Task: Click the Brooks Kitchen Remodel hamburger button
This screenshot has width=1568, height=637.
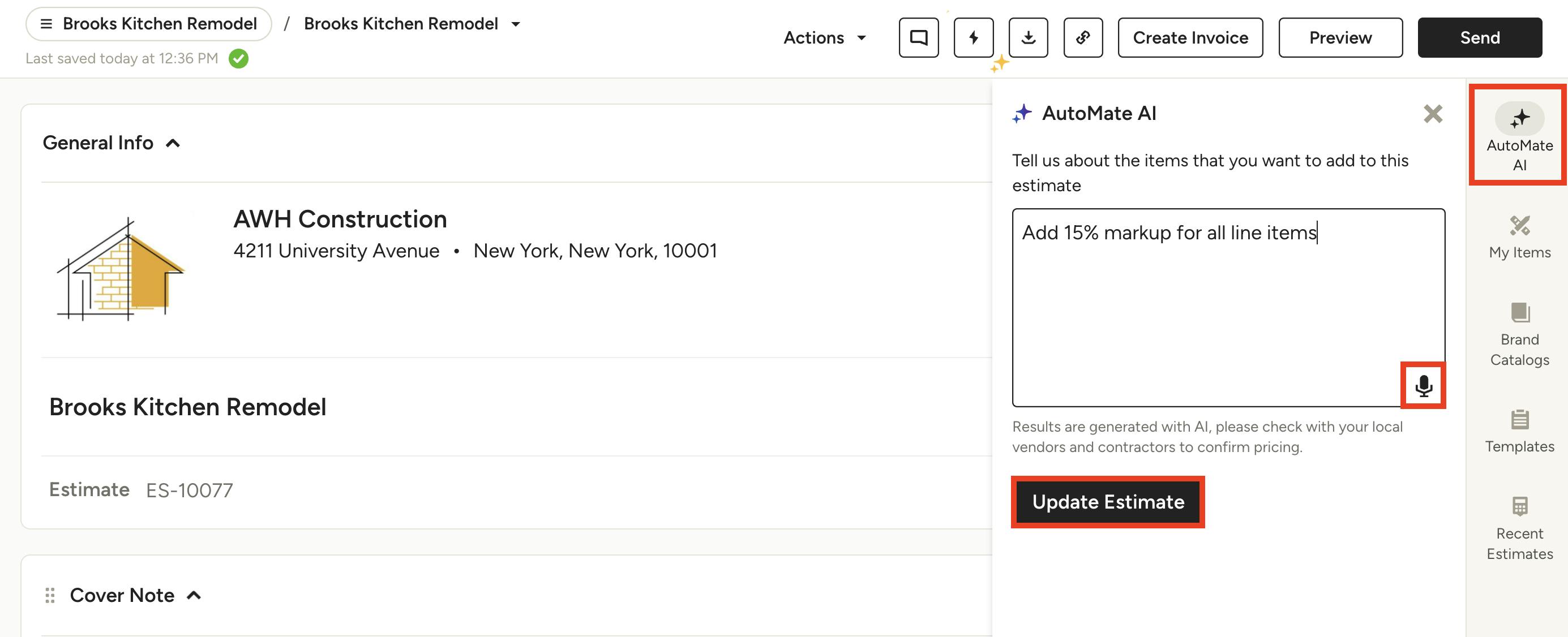Action: pyautogui.click(x=148, y=24)
